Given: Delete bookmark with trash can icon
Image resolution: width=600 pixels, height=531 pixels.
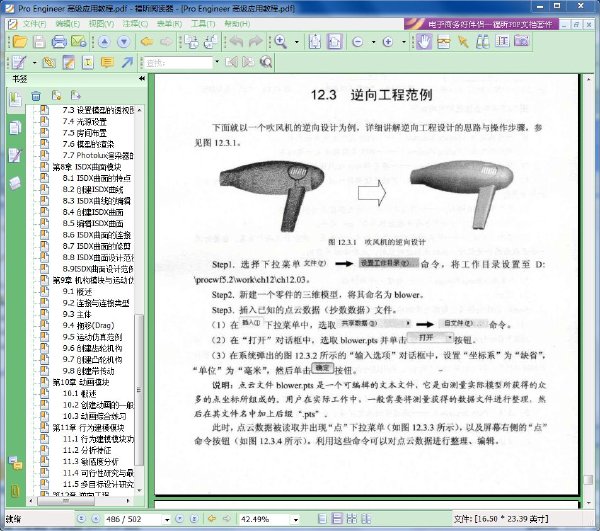Looking at the screenshot, I should pos(36,96).
